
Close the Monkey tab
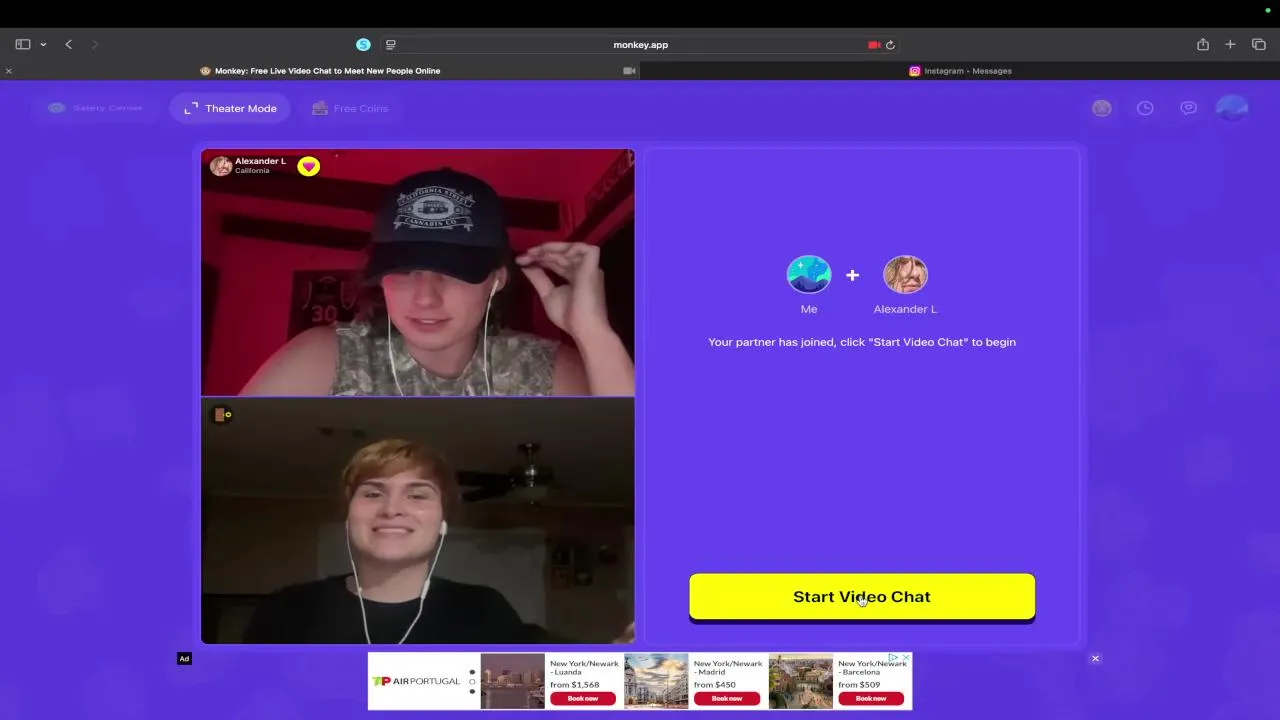8,71
